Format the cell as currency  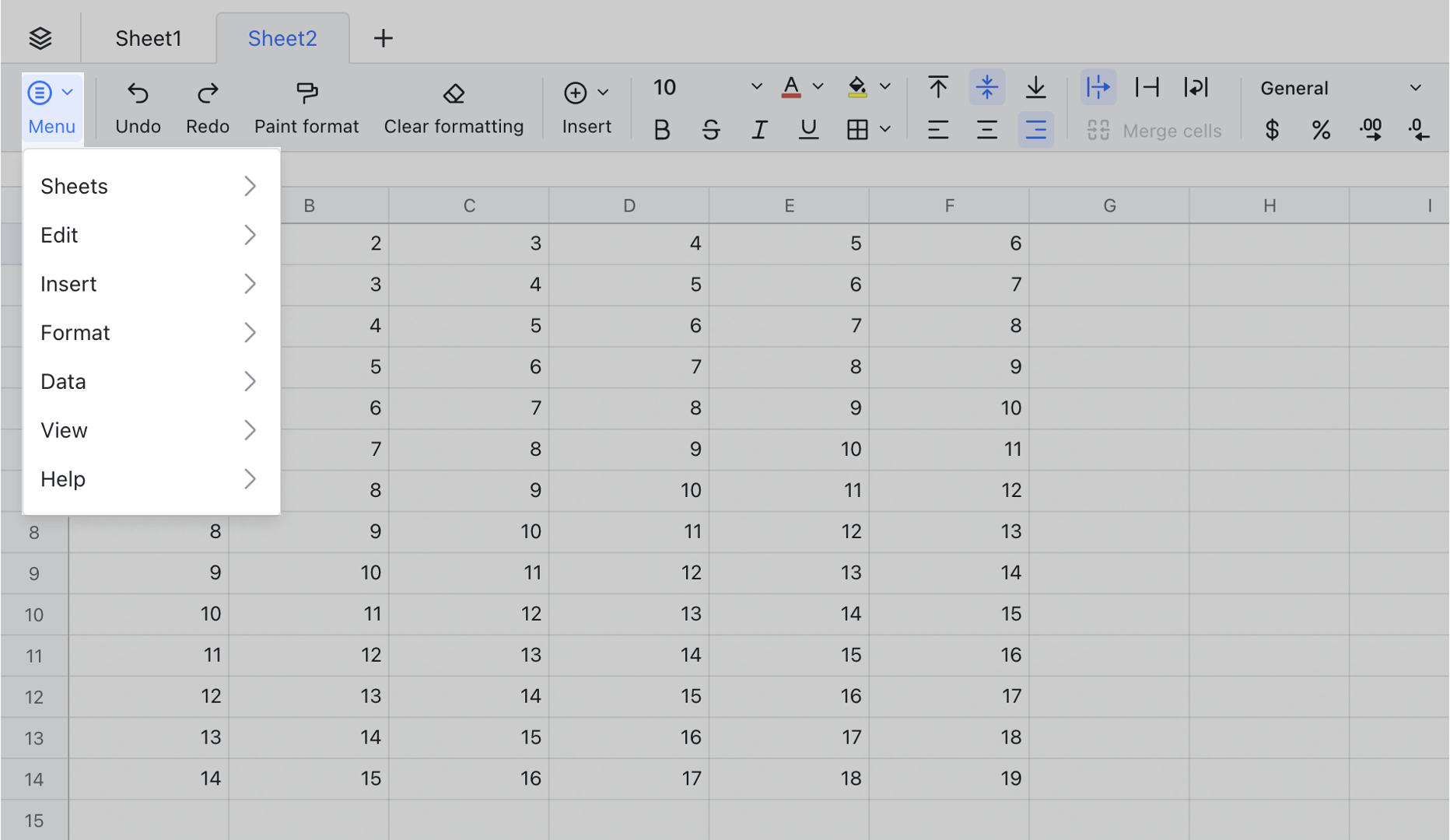(x=1272, y=130)
